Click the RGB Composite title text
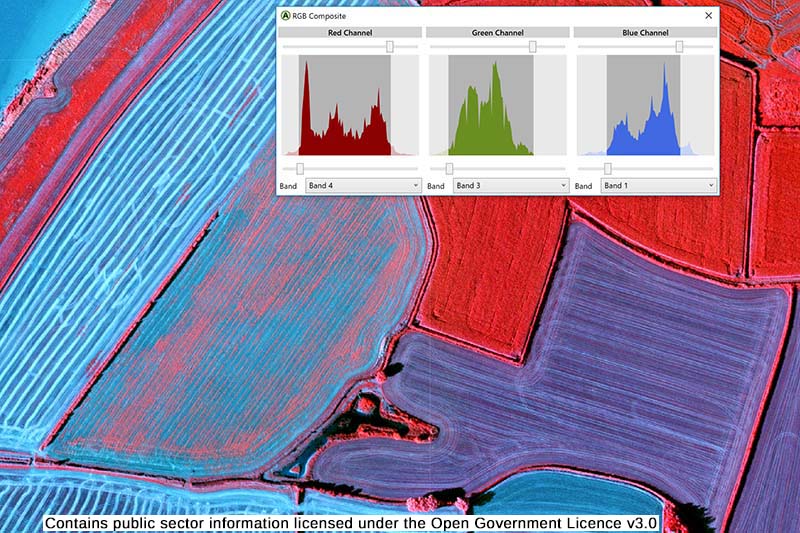Viewport: 800px width, 533px height. click(319, 16)
